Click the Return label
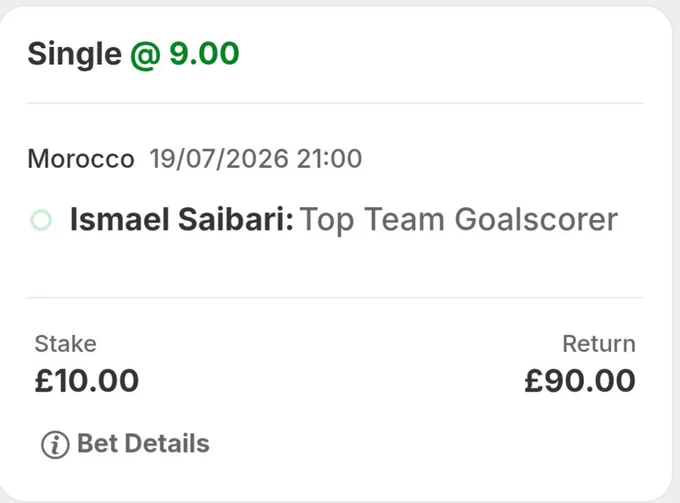Screen dimensions: 680x503 click(x=599, y=344)
